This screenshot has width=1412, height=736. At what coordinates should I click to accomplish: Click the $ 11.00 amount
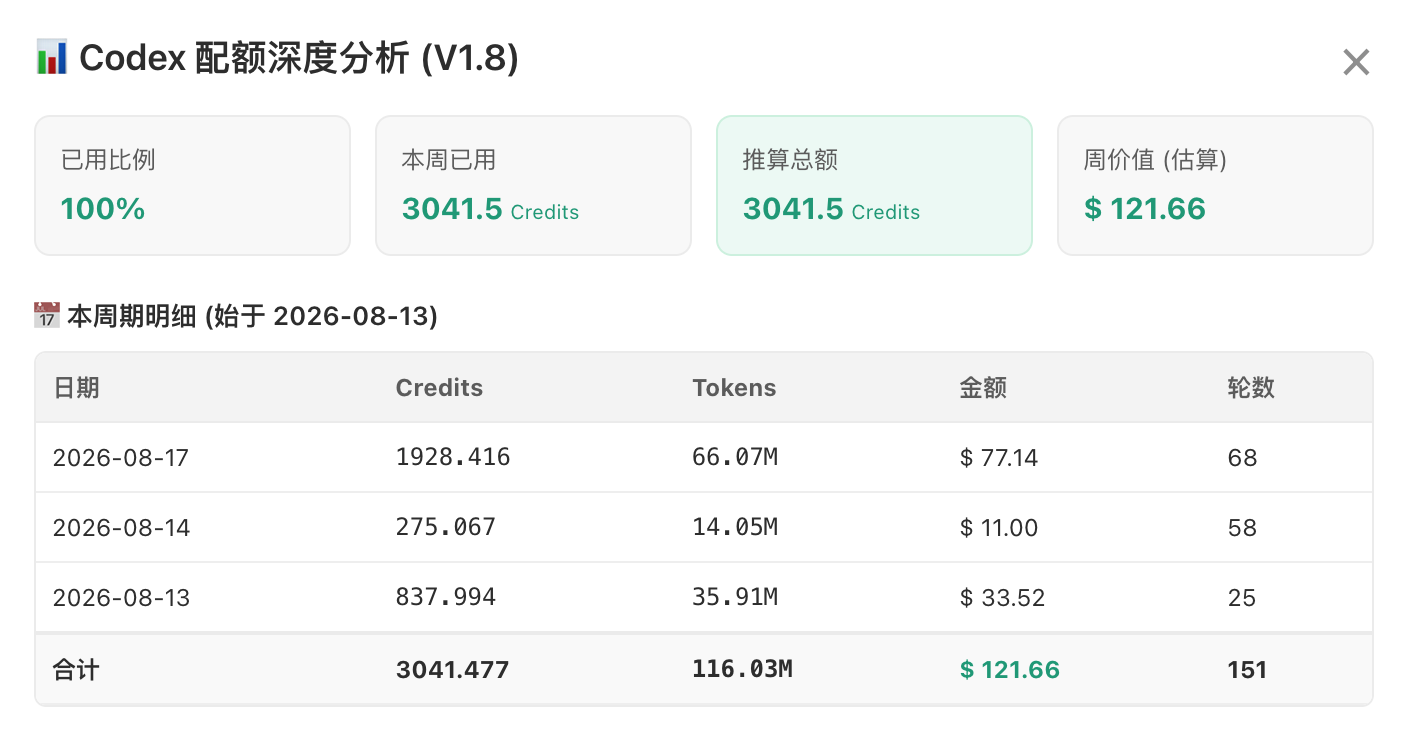(999, 528)
